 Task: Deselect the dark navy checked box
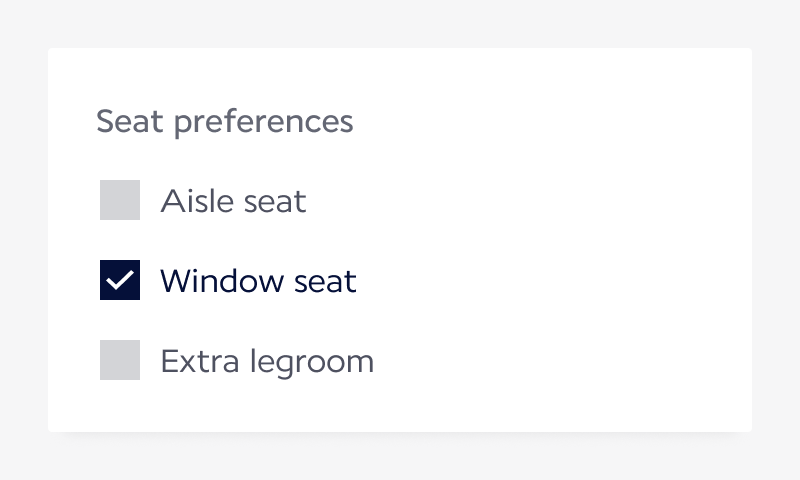coord(120,280)
